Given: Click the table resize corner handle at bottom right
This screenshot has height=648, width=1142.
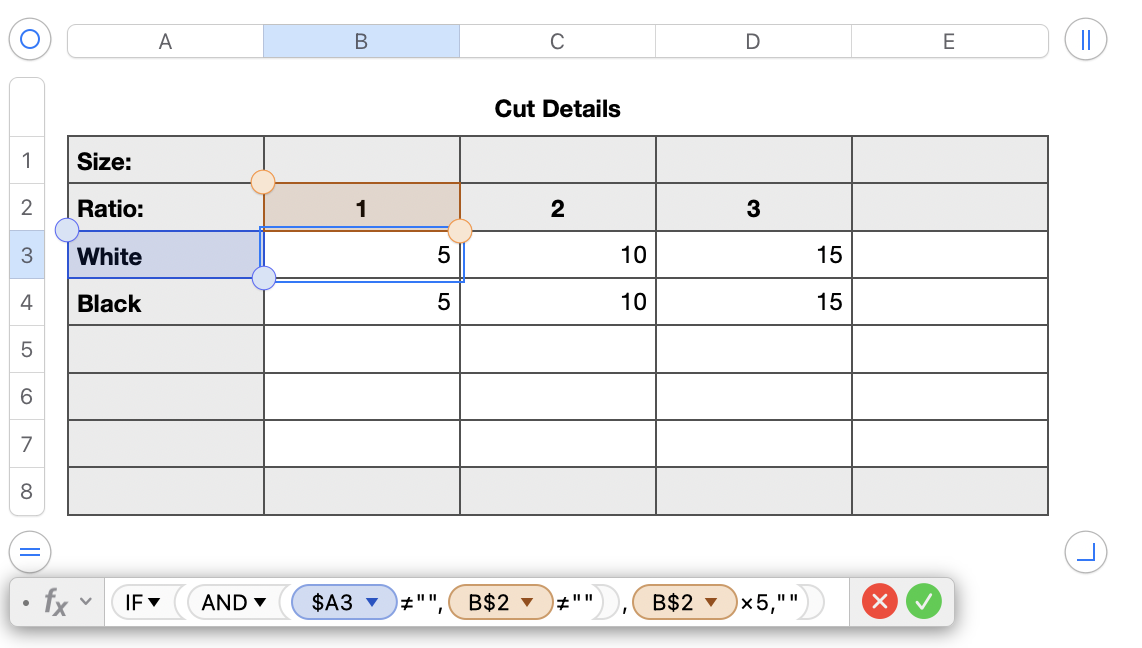Looking at the screenshot, I should pyautogui.click(x=1086, y=551).
